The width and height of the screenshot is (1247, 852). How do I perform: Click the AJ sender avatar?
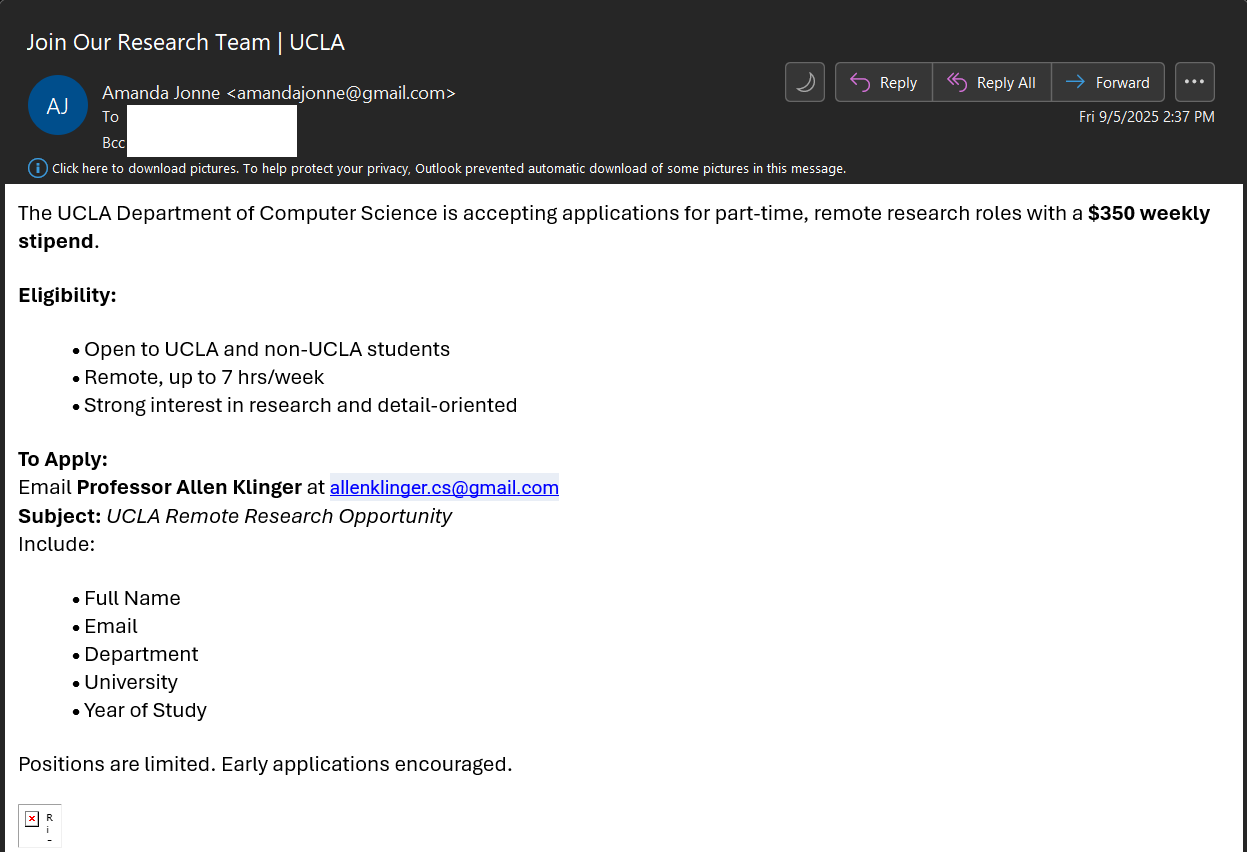click(58, 105)
